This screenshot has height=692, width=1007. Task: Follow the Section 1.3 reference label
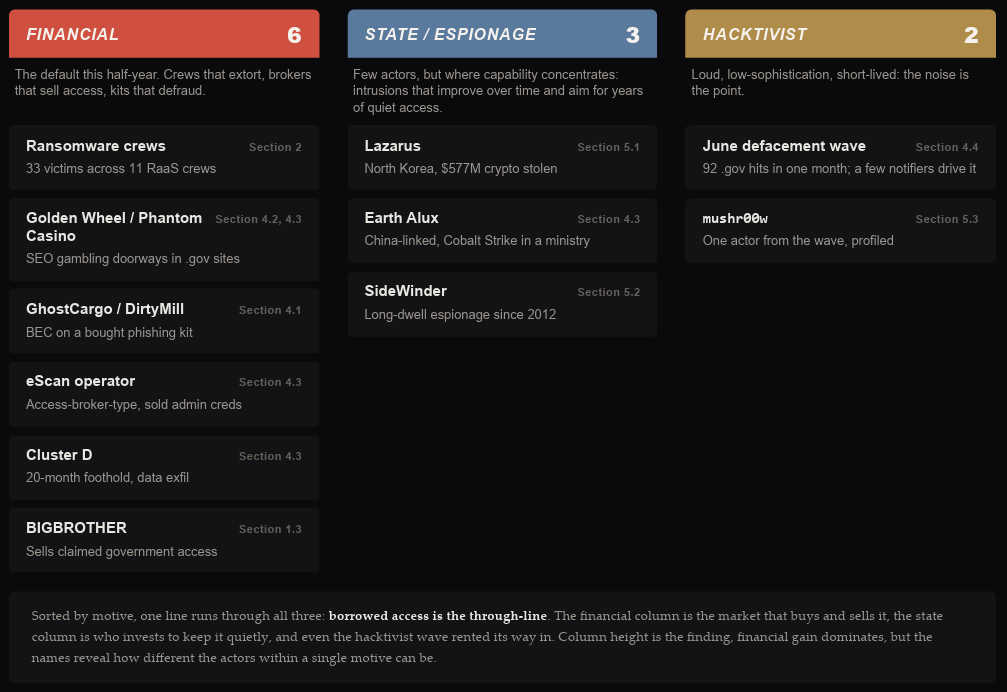pos(270,529)
